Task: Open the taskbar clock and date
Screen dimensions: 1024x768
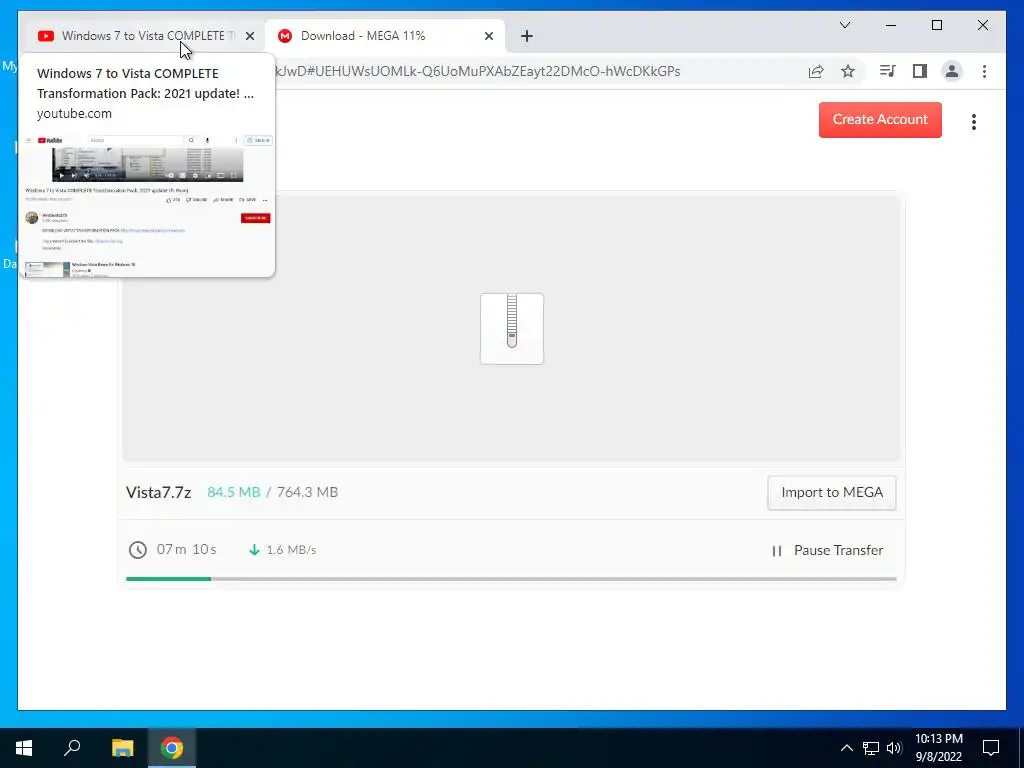Action: (938, 748)
